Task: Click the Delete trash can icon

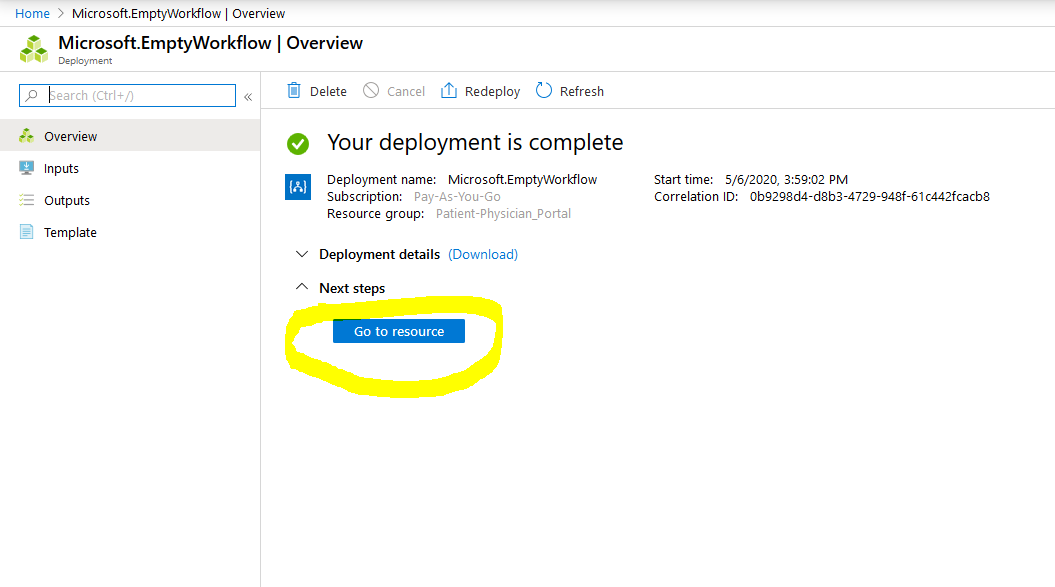Action: (x=294, y=91)
